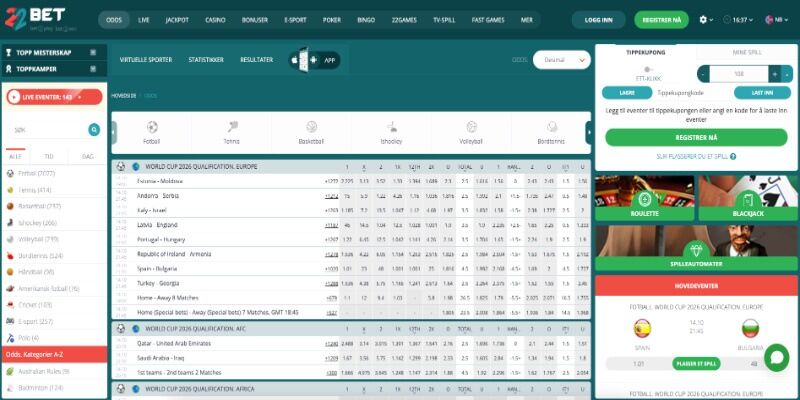The width and height of the screenshot is (800, 400).
Task: Open the Casino menu item
Action: click(x=215, y=19)
